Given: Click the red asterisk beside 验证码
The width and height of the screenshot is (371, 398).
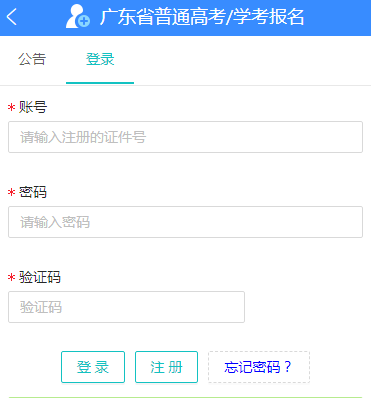Looking at the screenshot, I should pos(12,277).
